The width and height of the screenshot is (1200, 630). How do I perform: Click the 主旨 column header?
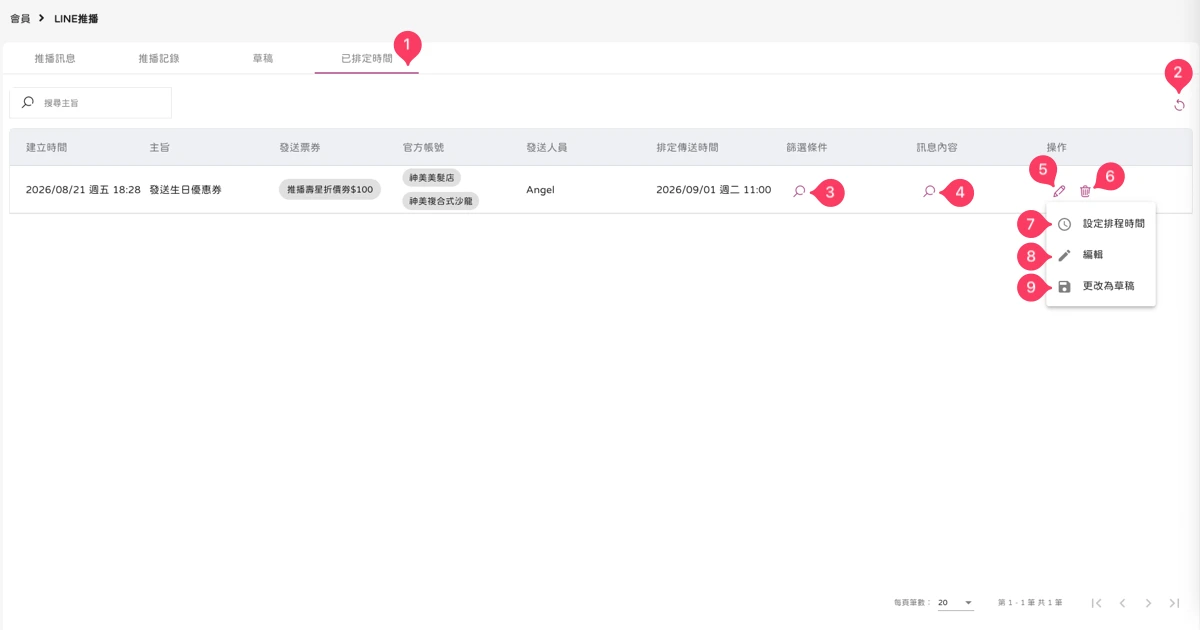pyautogui.click(x=159, y=147)
